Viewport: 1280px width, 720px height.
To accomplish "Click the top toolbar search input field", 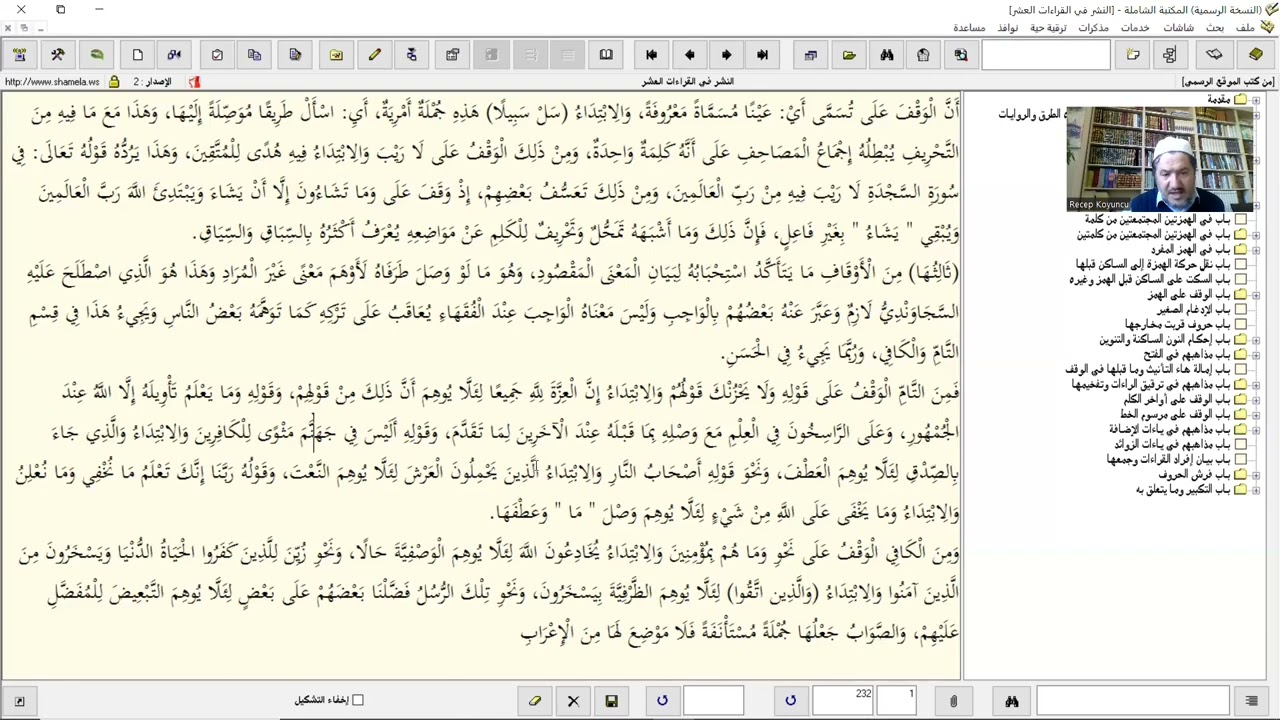I will tap(1045, 55).
